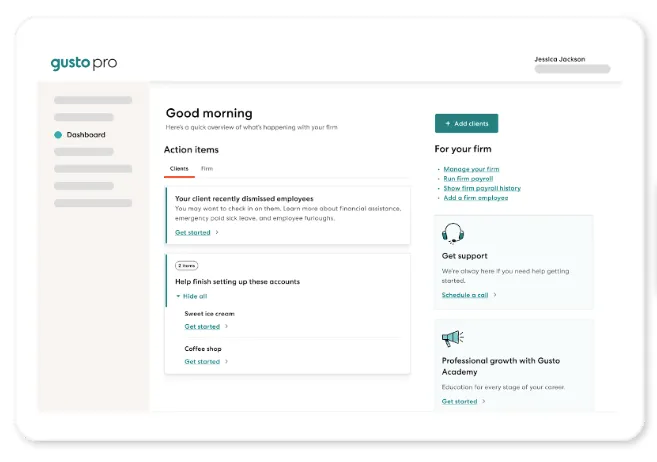The width and height of the screenshot is (657, 462).
Task: Click the plus icon in Add clients
Action: tap(447, 124)
